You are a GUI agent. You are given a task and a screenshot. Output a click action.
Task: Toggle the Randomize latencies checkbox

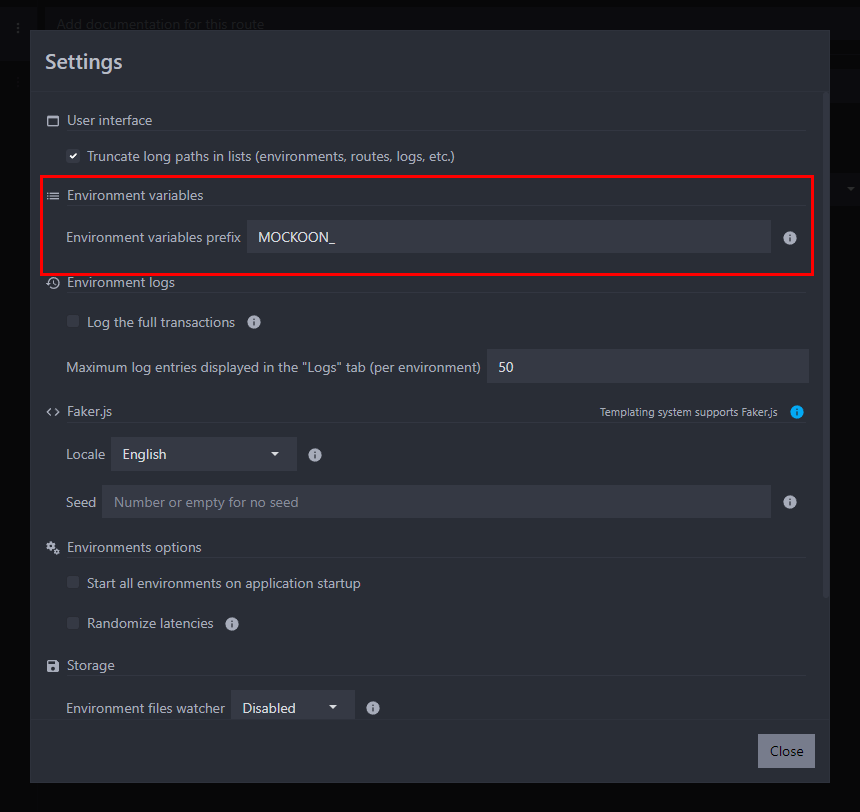[73, 623]
